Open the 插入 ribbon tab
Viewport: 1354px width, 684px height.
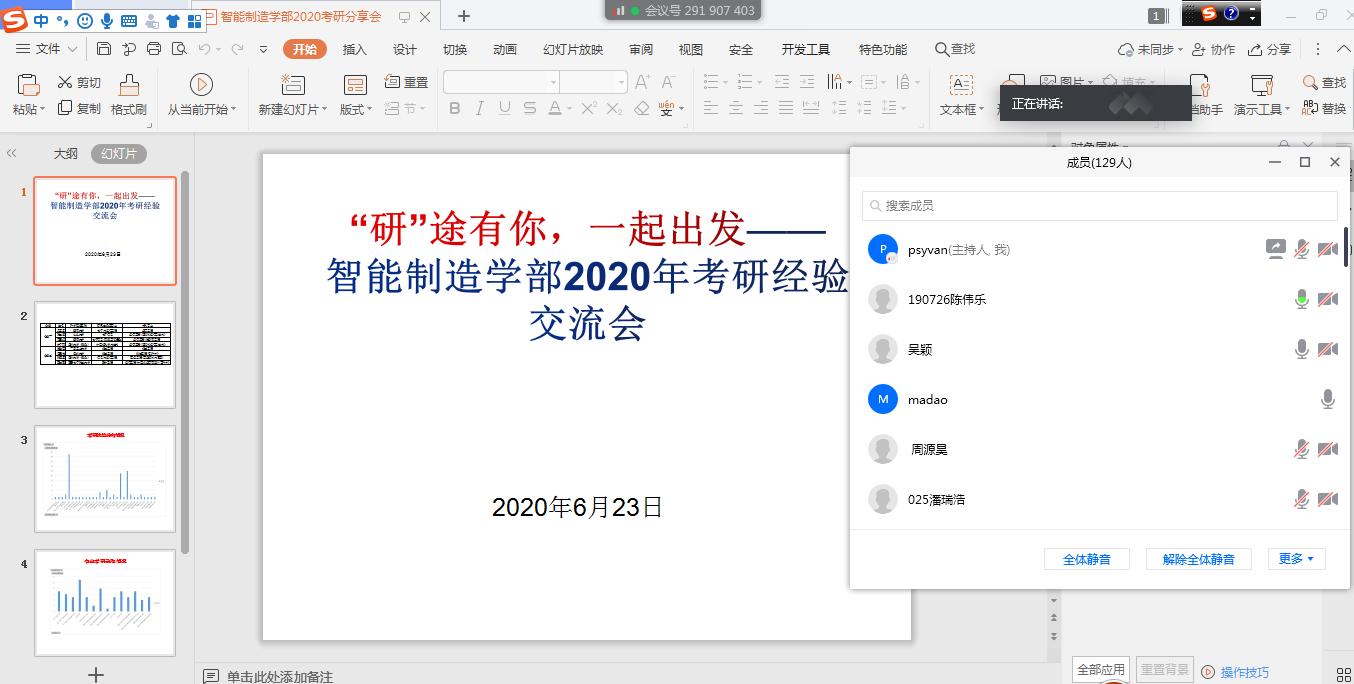pyautogui.click(x=355, y=50)
